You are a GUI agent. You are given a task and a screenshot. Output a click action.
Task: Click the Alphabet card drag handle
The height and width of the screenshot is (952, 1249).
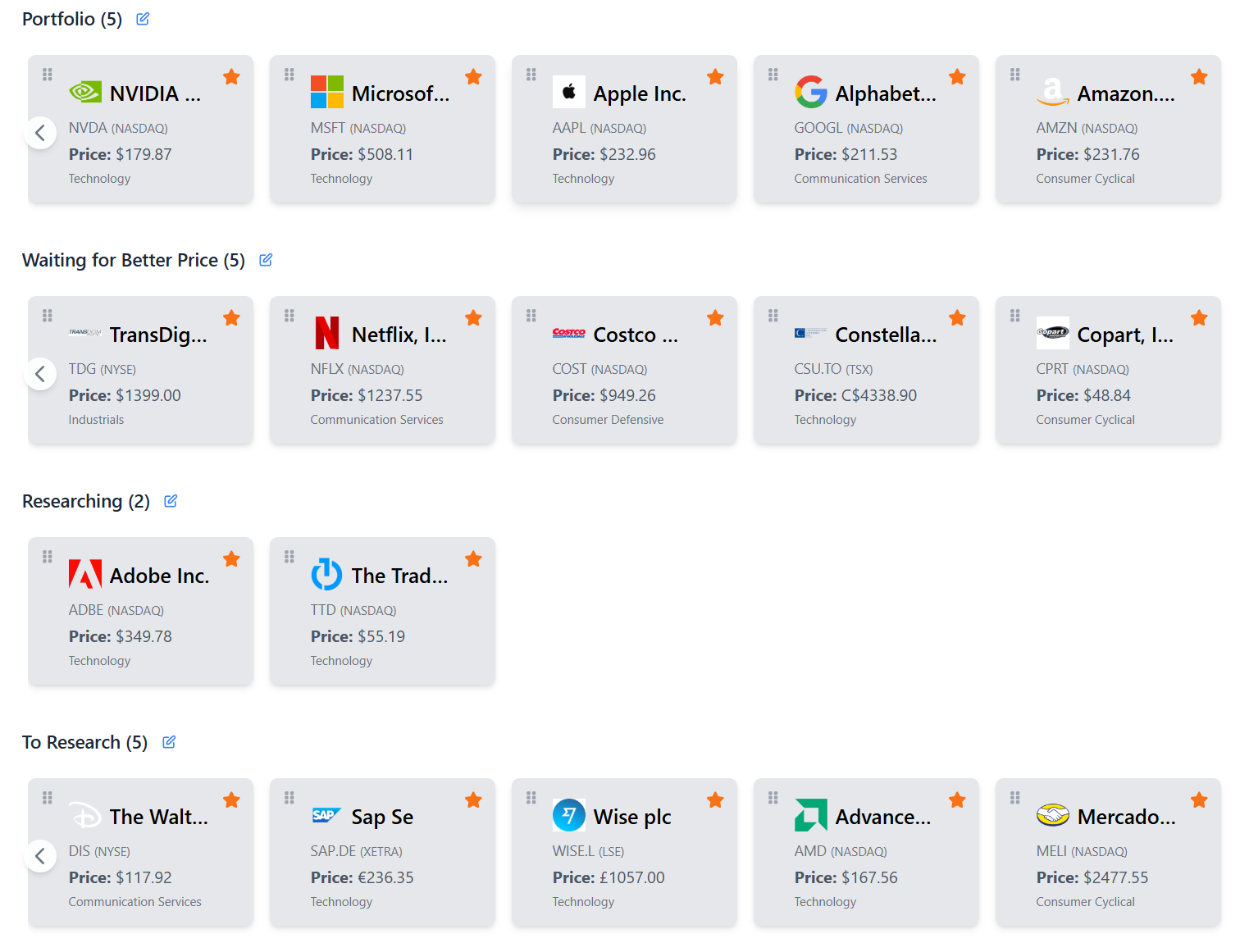(773, 75)
